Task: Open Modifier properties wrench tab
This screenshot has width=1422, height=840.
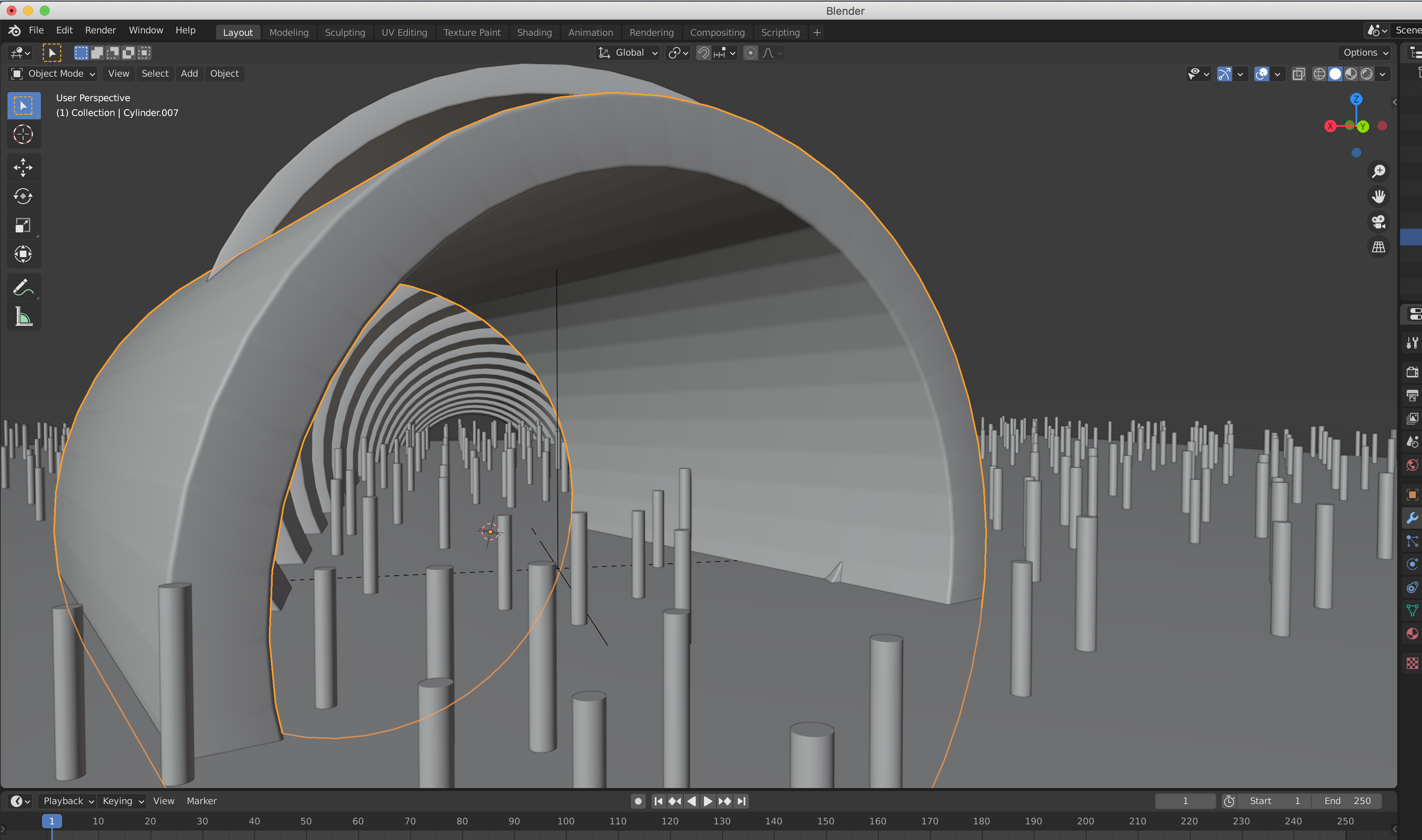Action: pyautogui.click(x=1412, y=518)
